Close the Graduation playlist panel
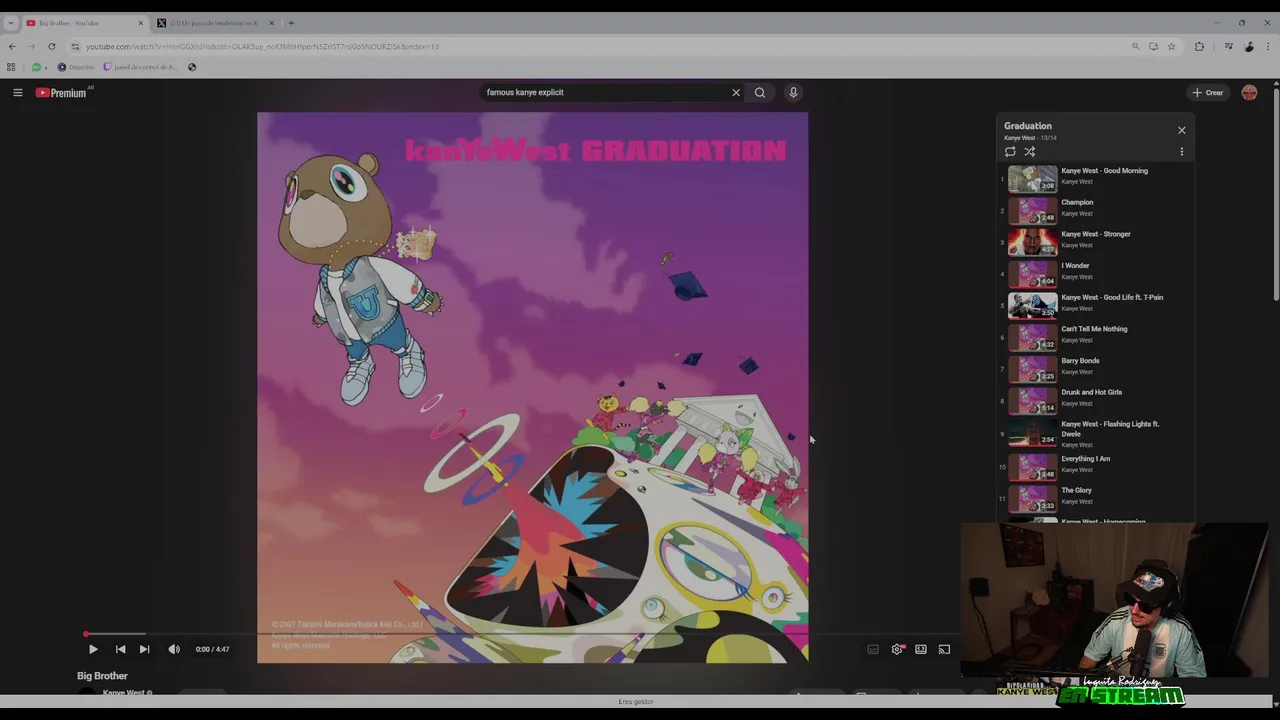Viewport: 1280px width, 720px height. click(x=1181, y=130)
